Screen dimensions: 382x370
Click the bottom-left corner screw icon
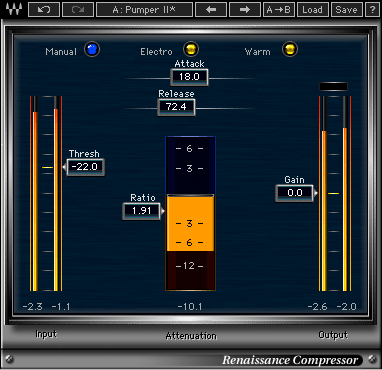[x=10, y=359]
